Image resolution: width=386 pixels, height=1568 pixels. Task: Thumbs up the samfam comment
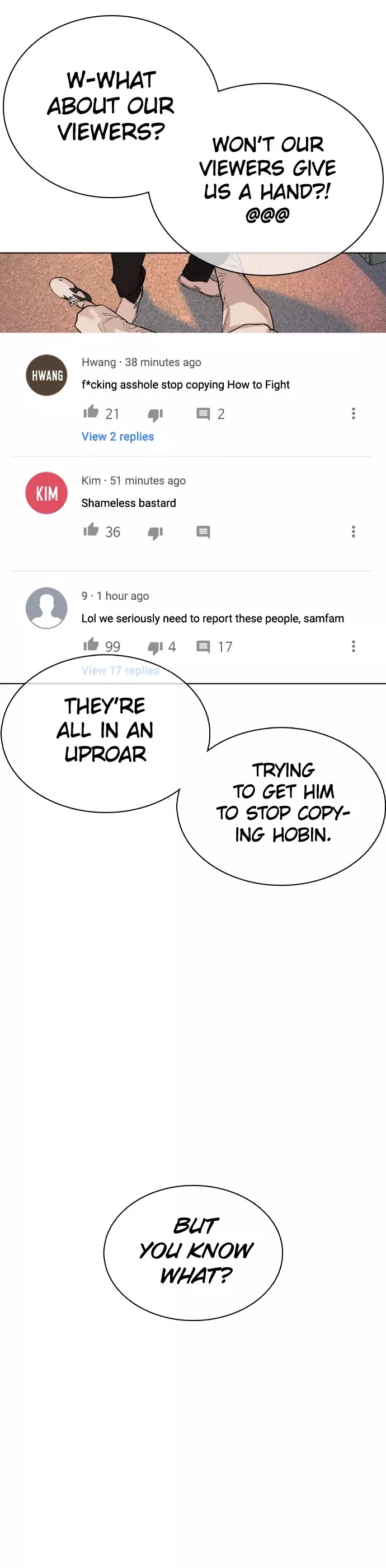tap(91, 645)
